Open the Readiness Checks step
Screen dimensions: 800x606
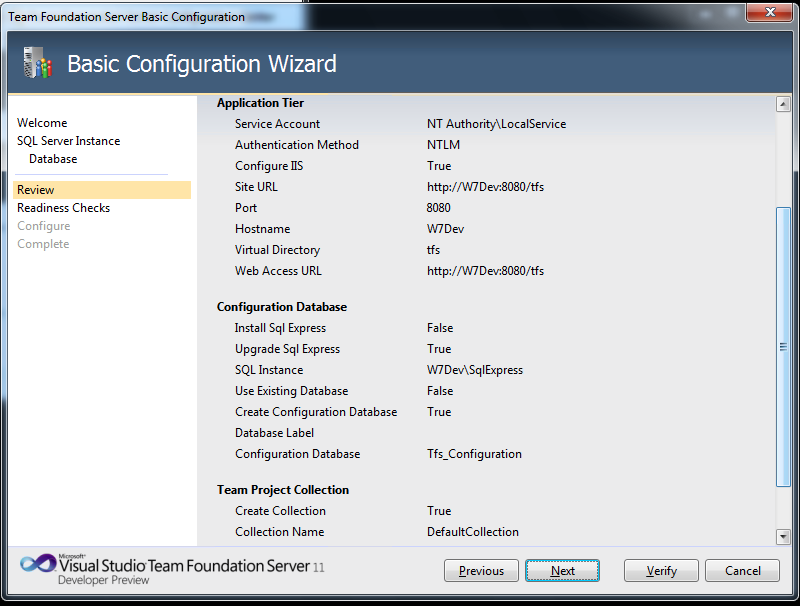tap(63, 208)
